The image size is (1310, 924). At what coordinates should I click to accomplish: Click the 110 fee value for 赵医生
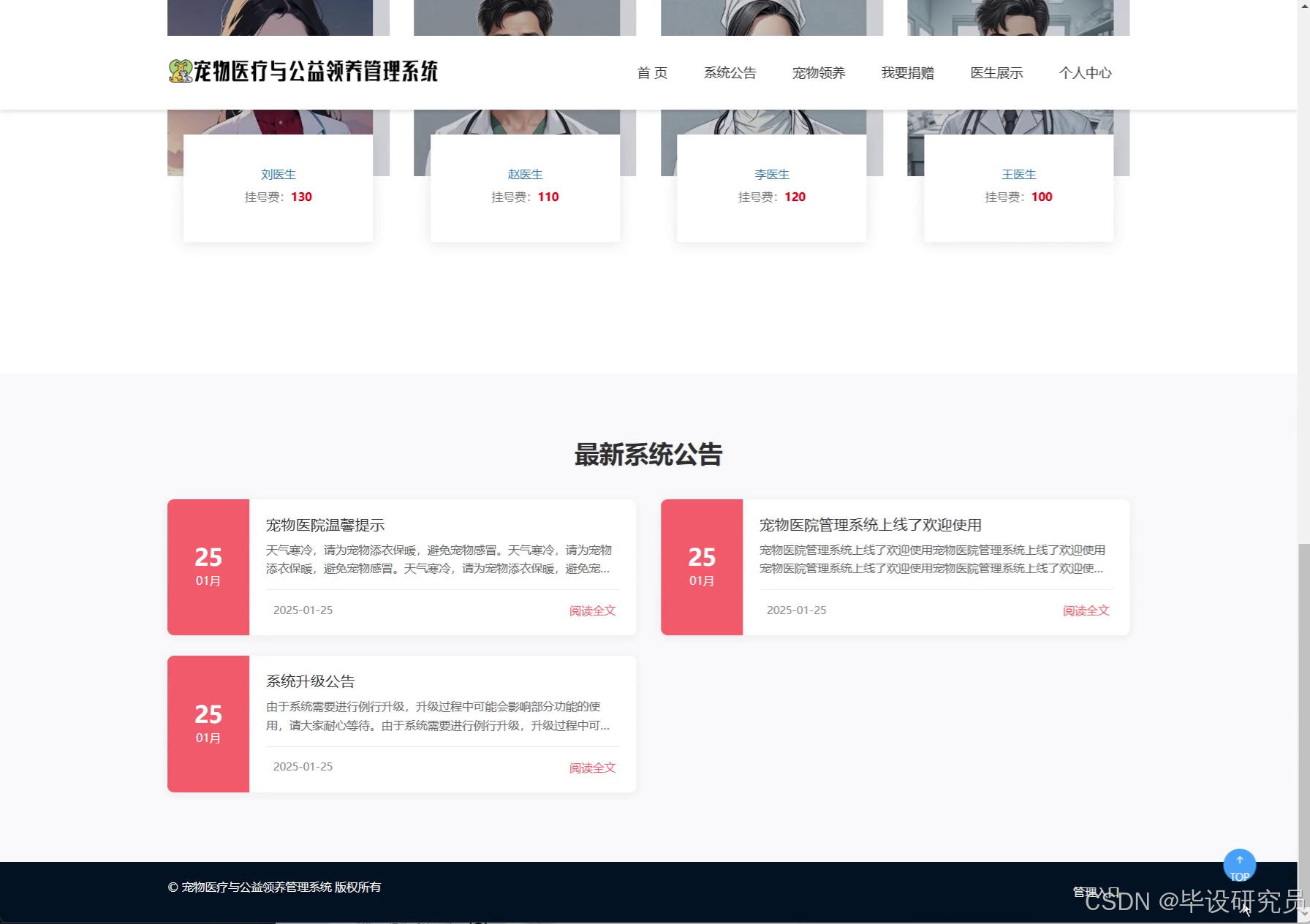pyautogui.click(x=548, y=197)
